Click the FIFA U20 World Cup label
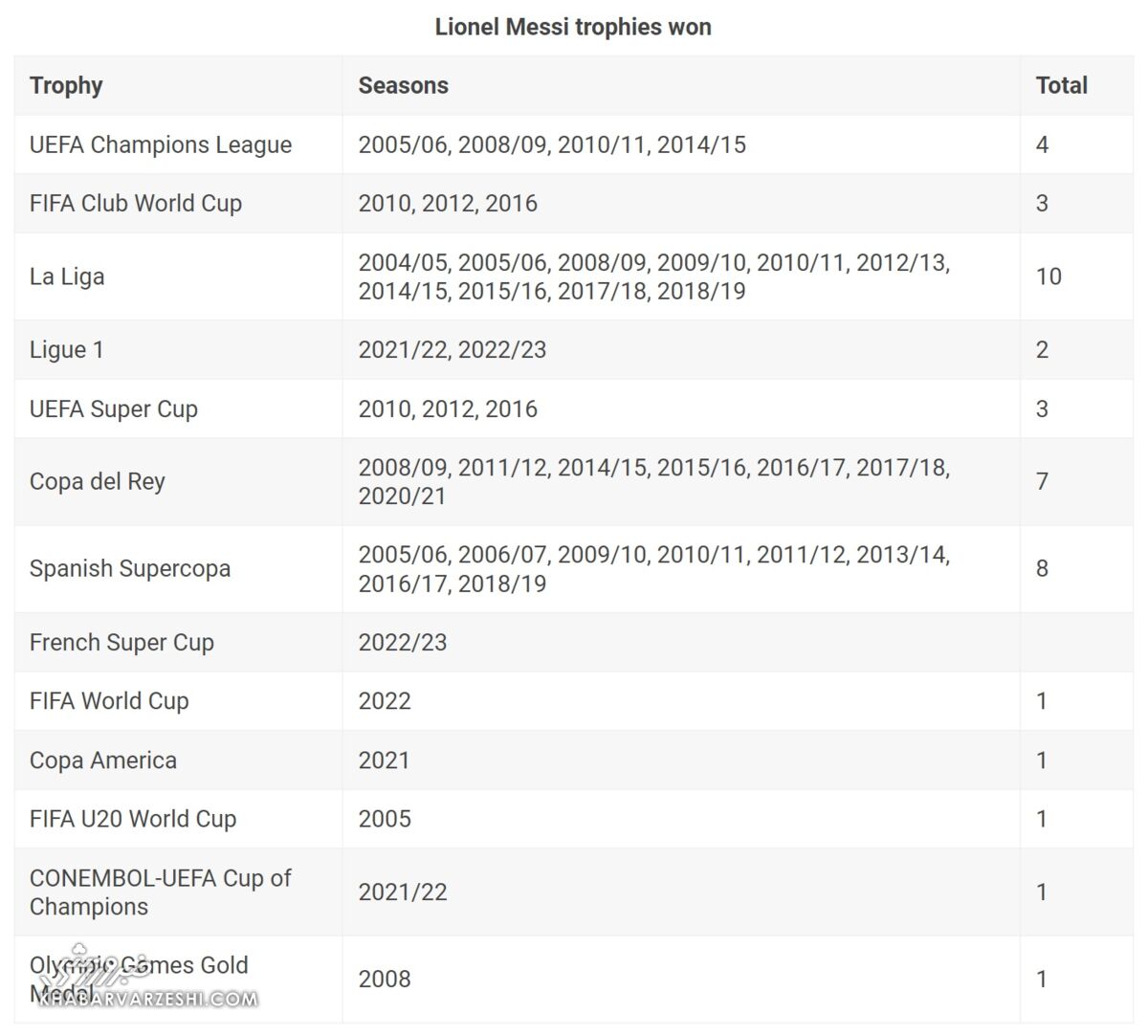The height and width of the screenshot is (1036, 1148). [133, 819]
